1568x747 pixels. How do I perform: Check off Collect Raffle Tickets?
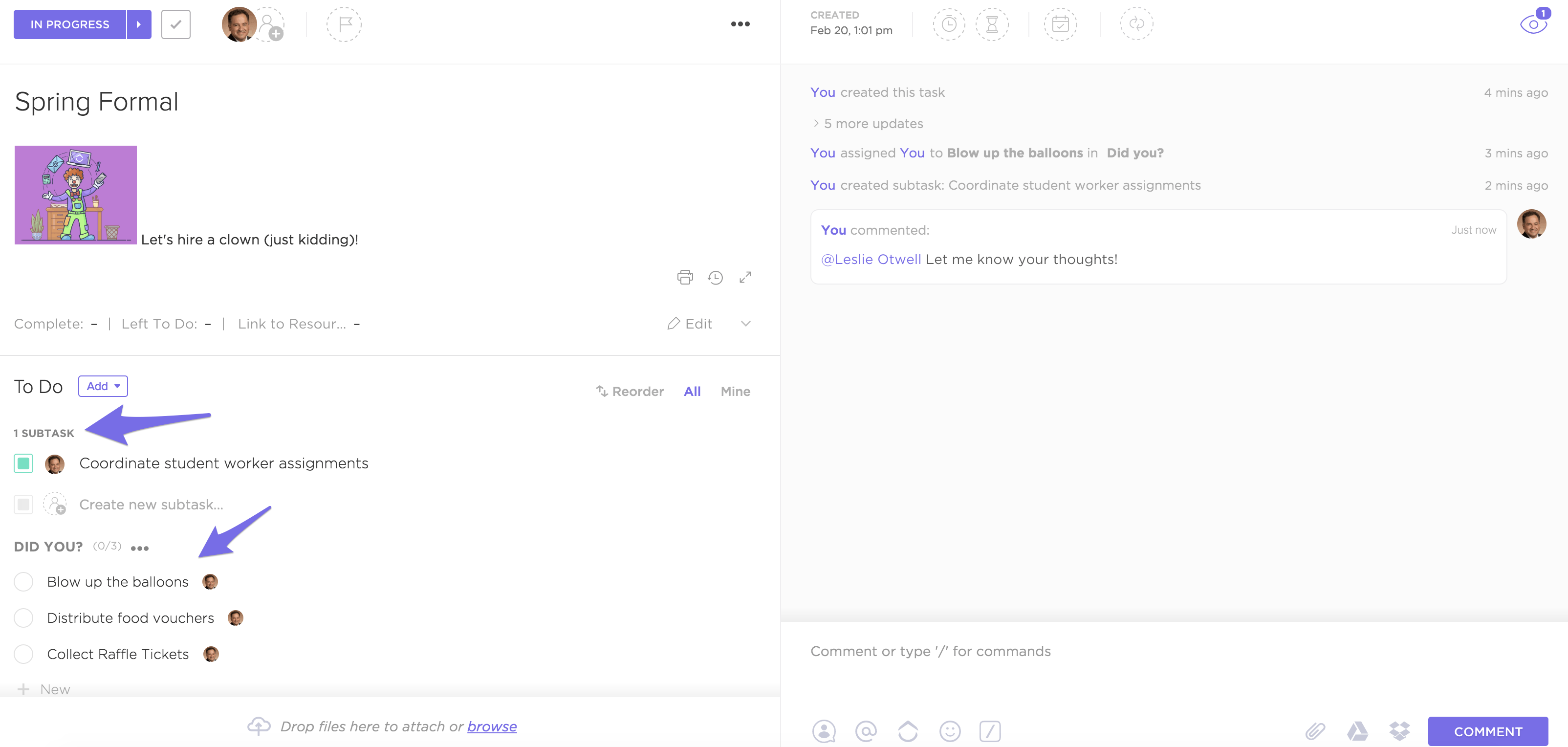click(x=24, y=654)
